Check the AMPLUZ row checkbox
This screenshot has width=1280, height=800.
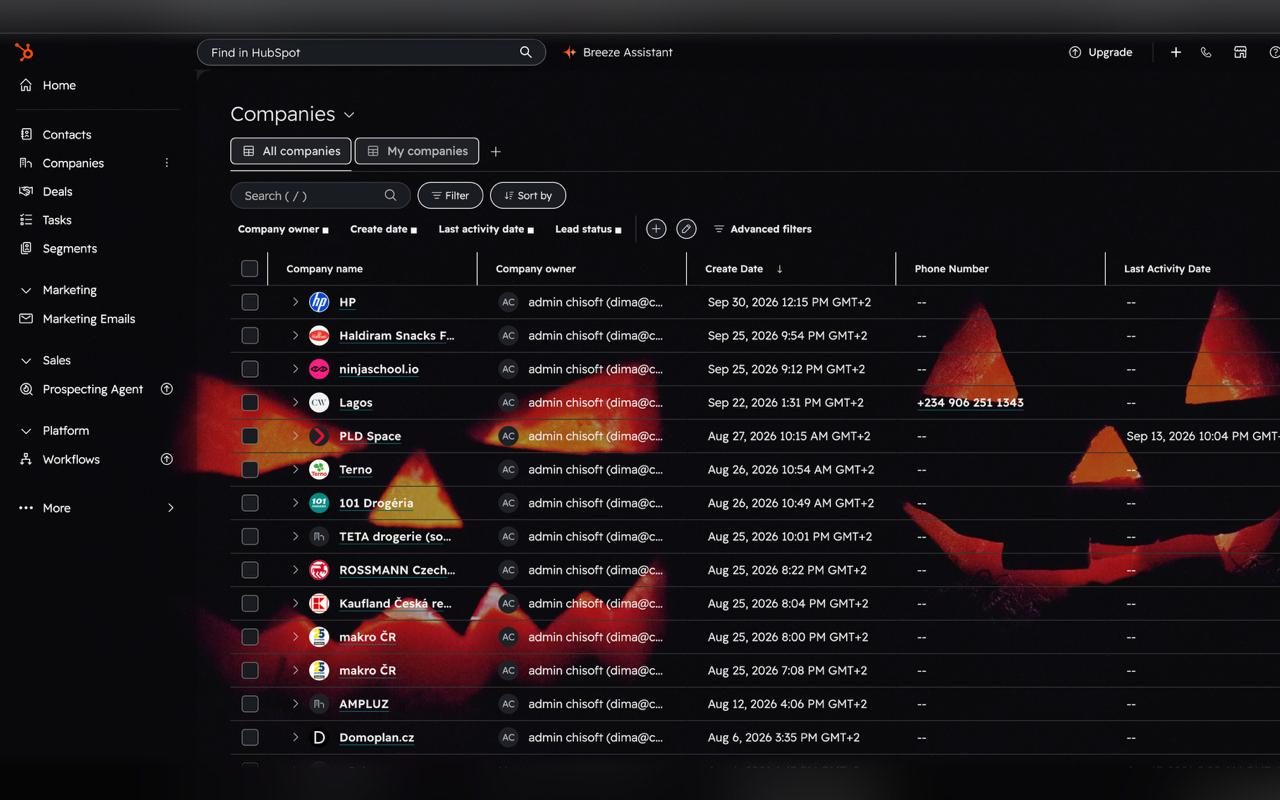[250, 704]
